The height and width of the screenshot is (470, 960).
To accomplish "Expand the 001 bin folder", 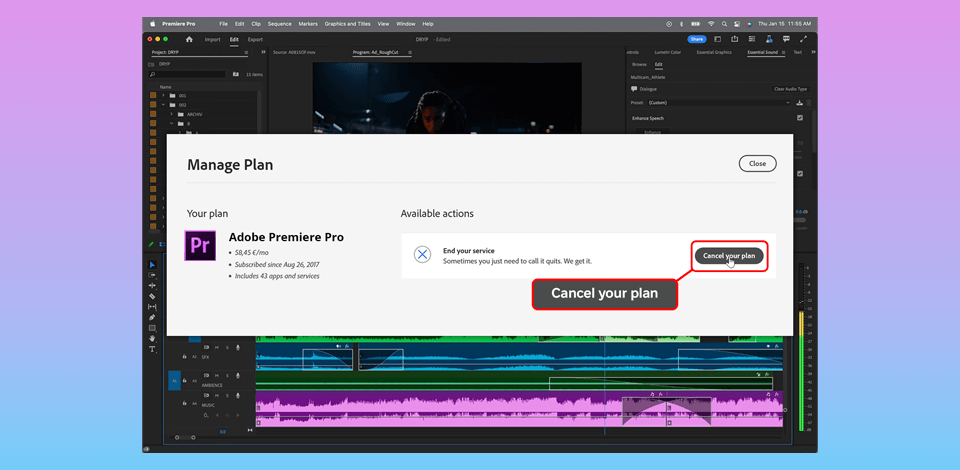I will tap(163, 95).
